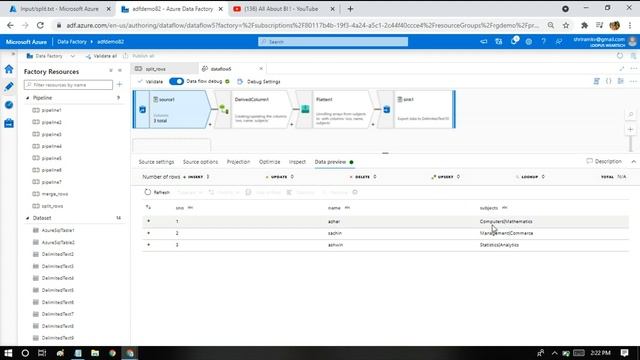Collapse the Pipeline tree section

(28, 98)
